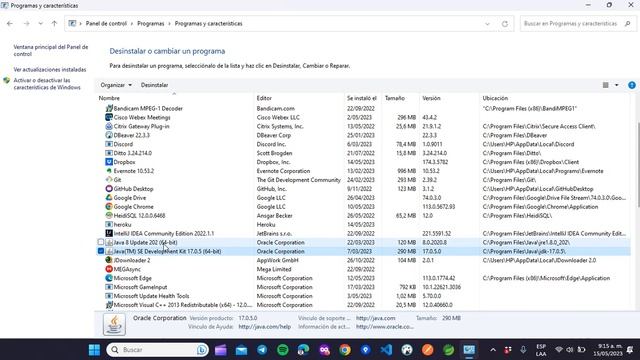Screen dimensions: 640x360
Task: Click the Desinstalar button
Action: [x=154, y=85]
